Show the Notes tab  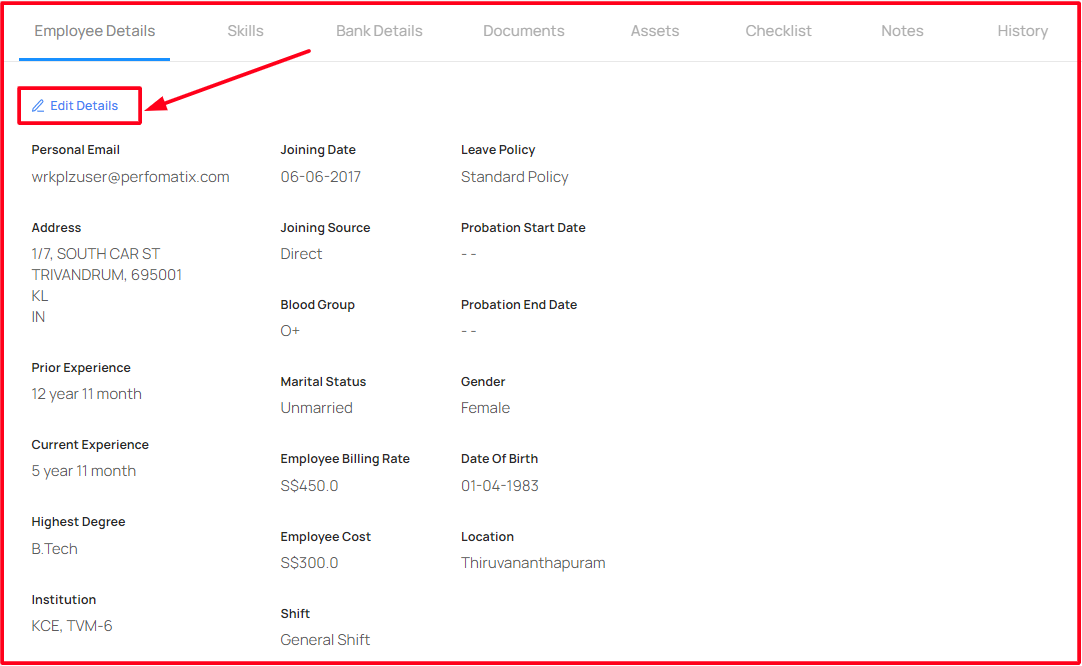click(902, 31)
